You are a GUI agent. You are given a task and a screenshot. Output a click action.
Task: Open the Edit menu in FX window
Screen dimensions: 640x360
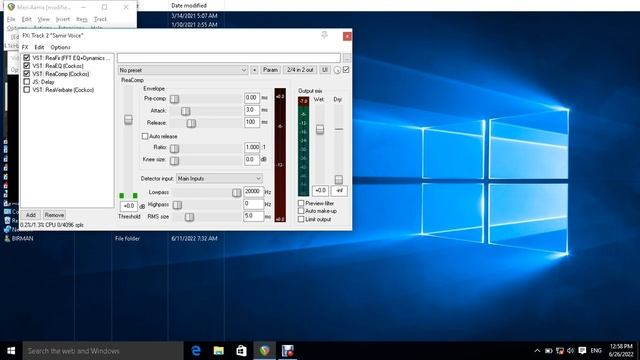pos(39,47)
